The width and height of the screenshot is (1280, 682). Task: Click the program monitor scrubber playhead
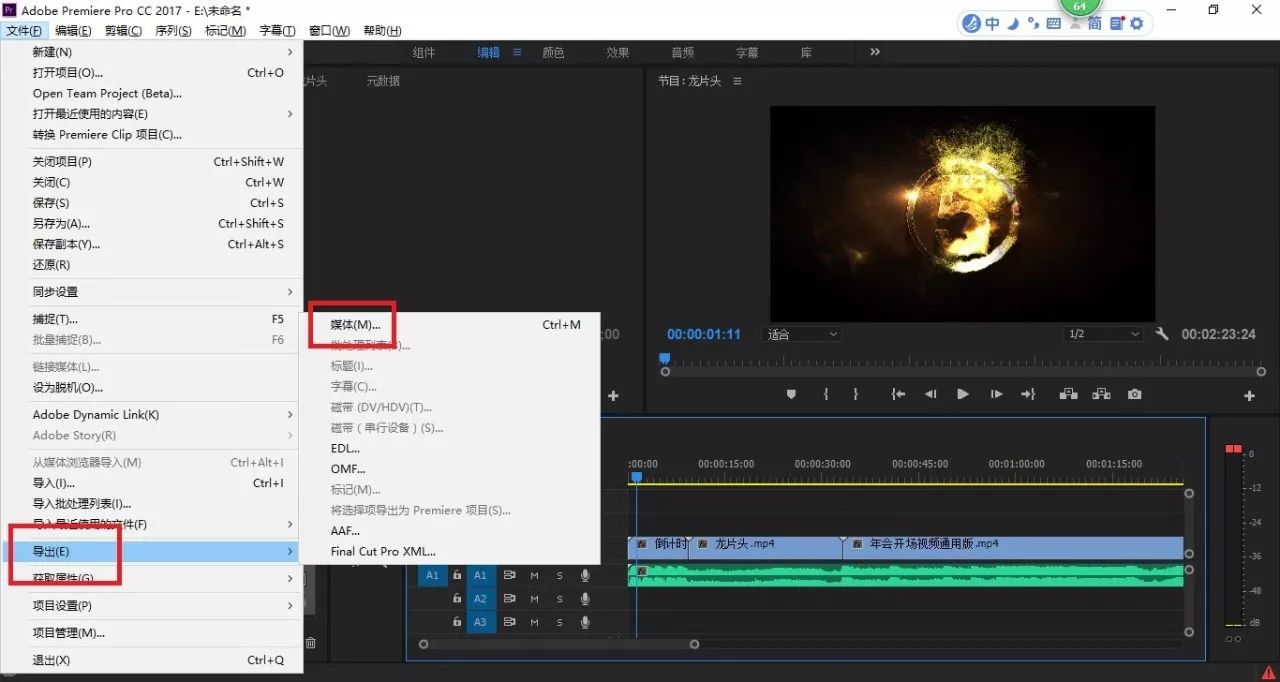664,358
